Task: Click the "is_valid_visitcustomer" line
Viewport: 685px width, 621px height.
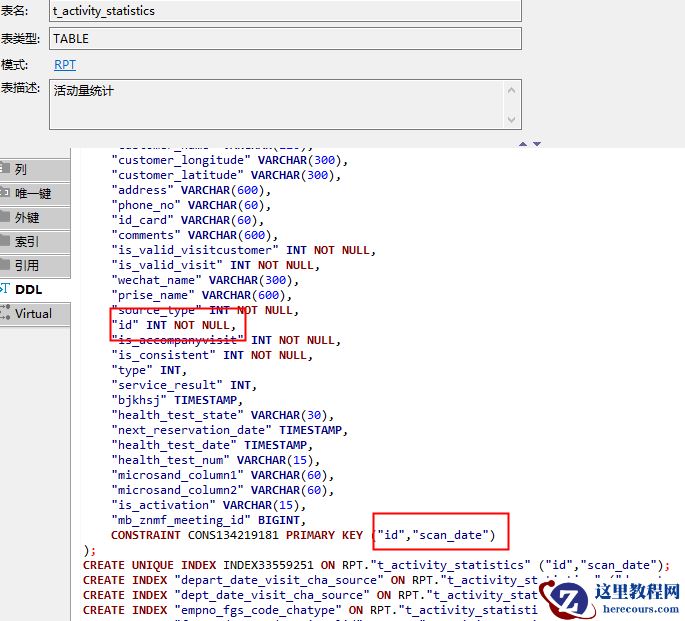Action: point(244,250)
